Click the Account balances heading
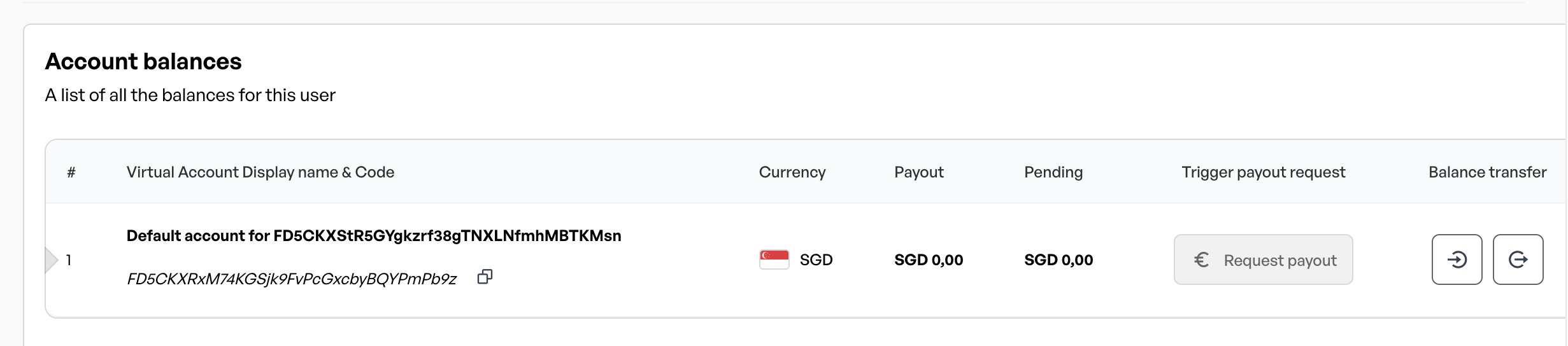The image size is (1568, 346). point(143,62)
